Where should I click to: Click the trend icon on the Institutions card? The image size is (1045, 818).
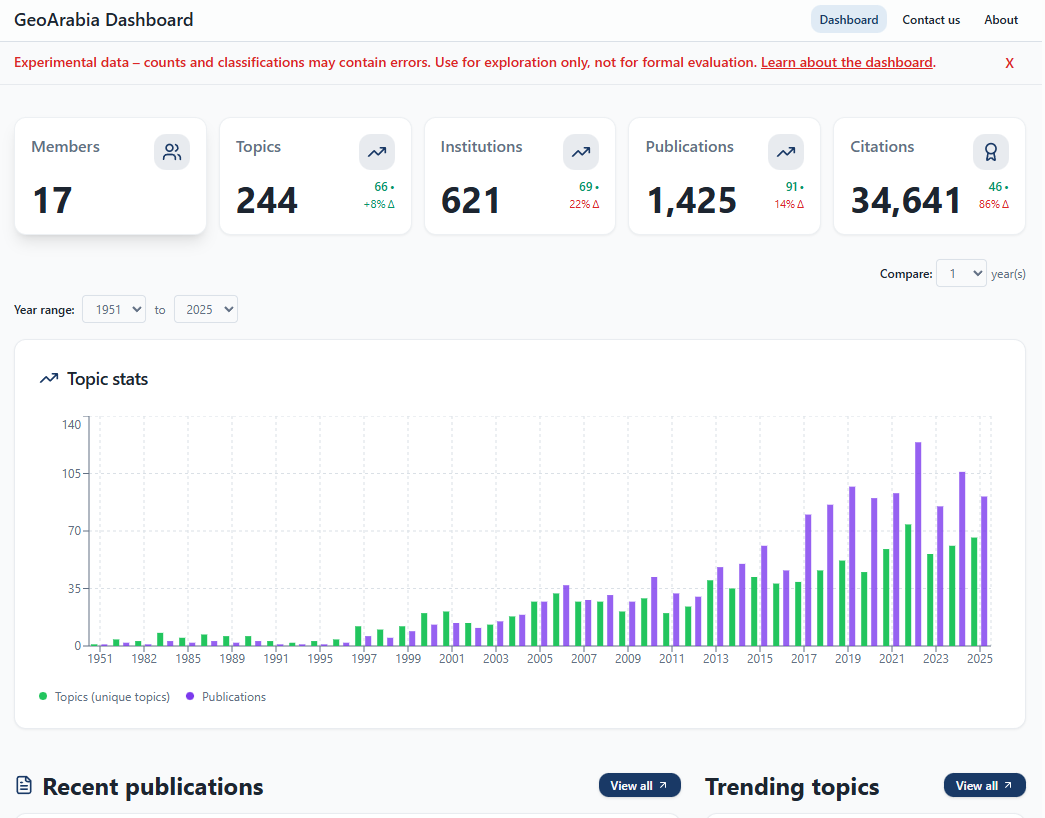581,151
